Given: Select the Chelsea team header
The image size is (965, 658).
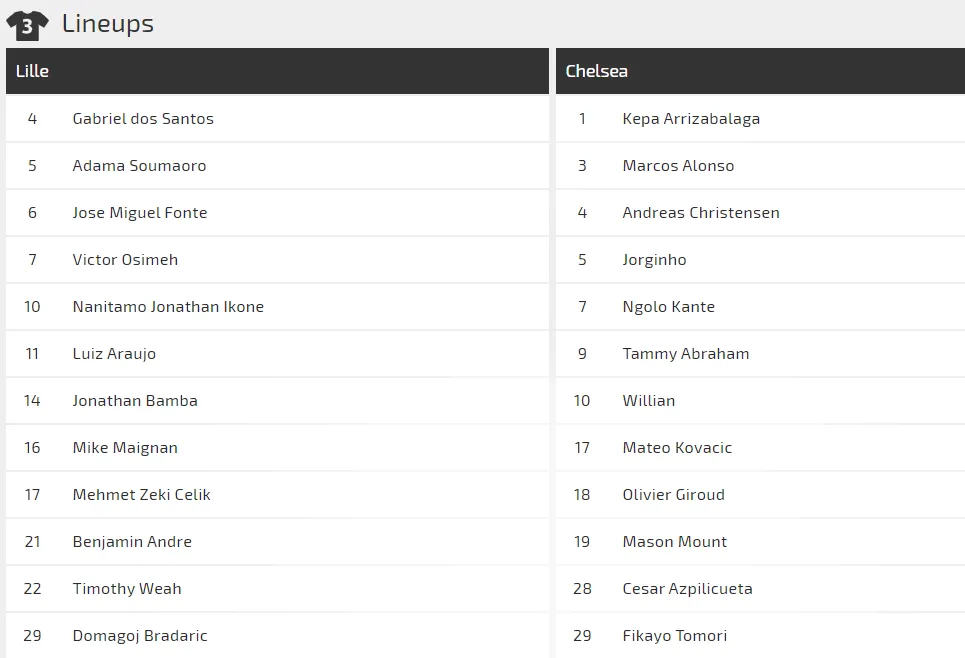Looking at the screenshot, I should point(597,71).
